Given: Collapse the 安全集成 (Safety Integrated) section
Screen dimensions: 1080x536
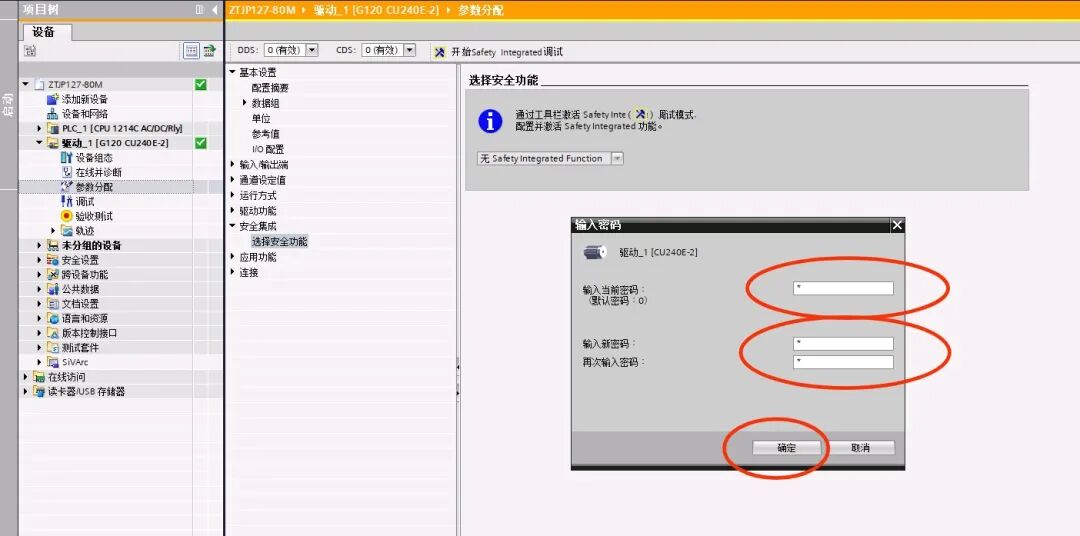Looking at the screenshot, I should [x=233, y=226].
